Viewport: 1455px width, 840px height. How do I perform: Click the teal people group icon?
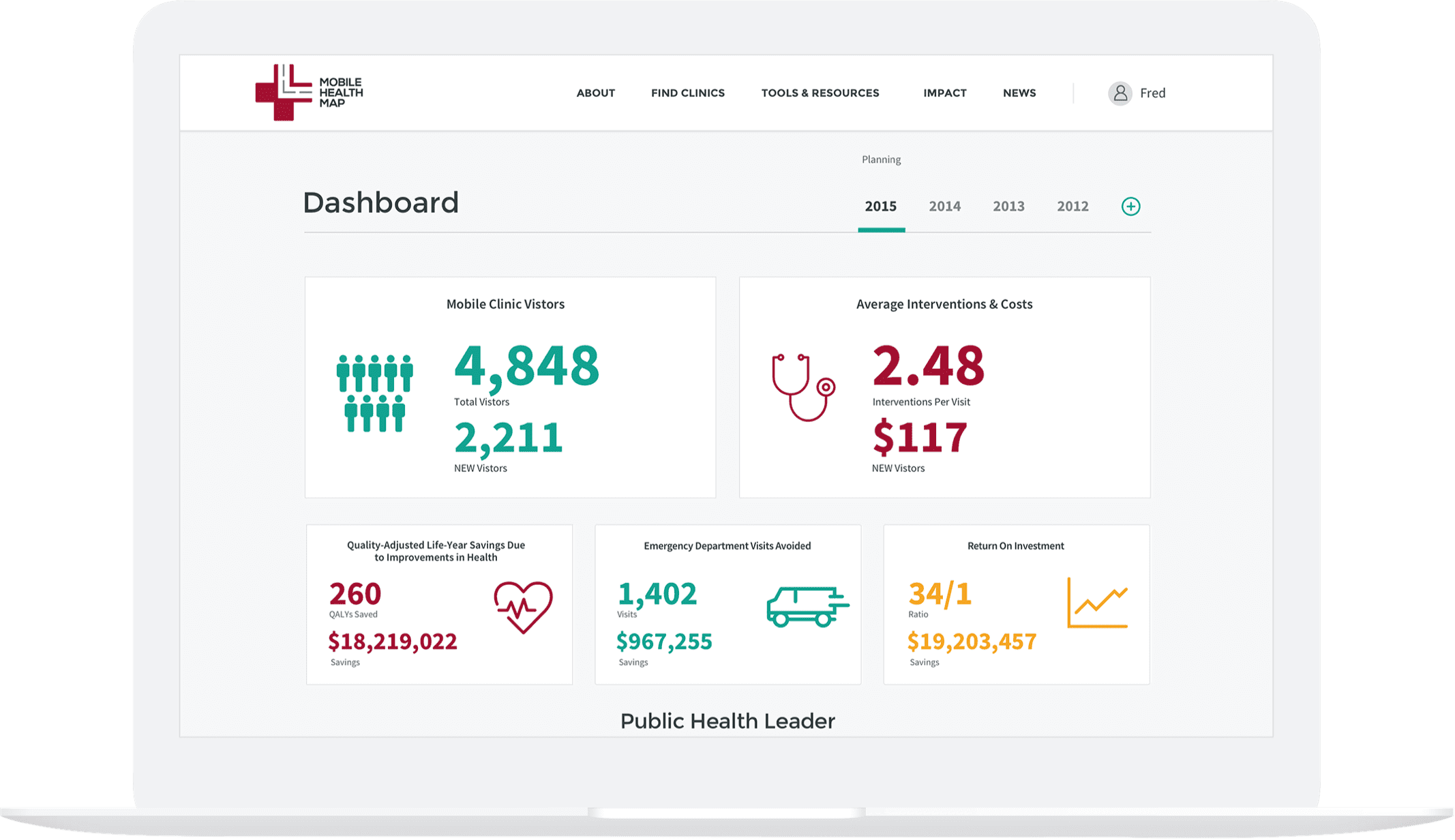coord(374,393)
